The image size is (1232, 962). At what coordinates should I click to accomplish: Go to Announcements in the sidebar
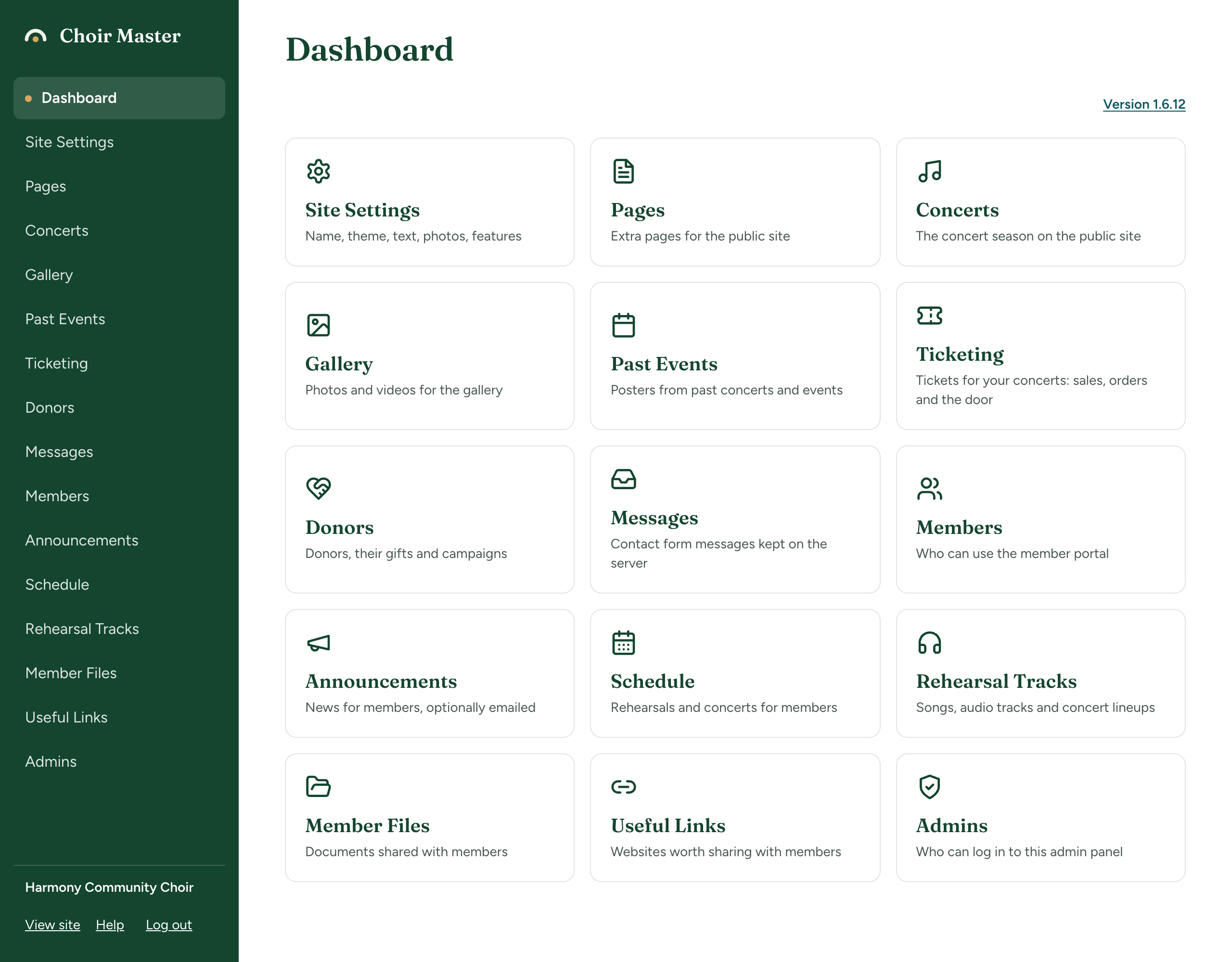(119, 541)
